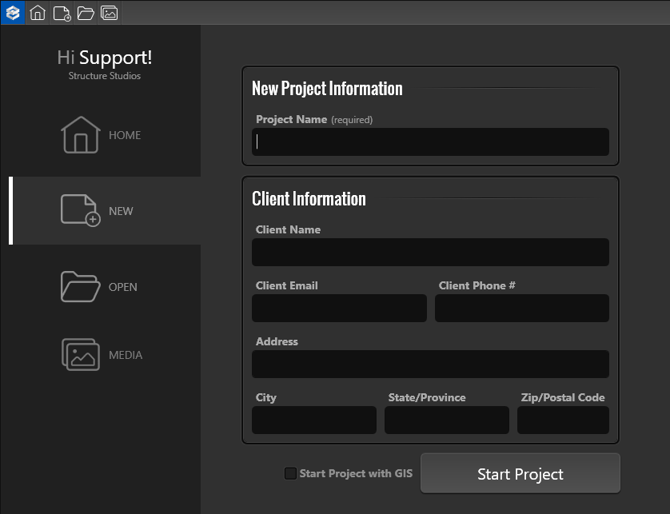Click the Structure Studios logo icon
Screen dimensions: 670x514
[13, 13]
